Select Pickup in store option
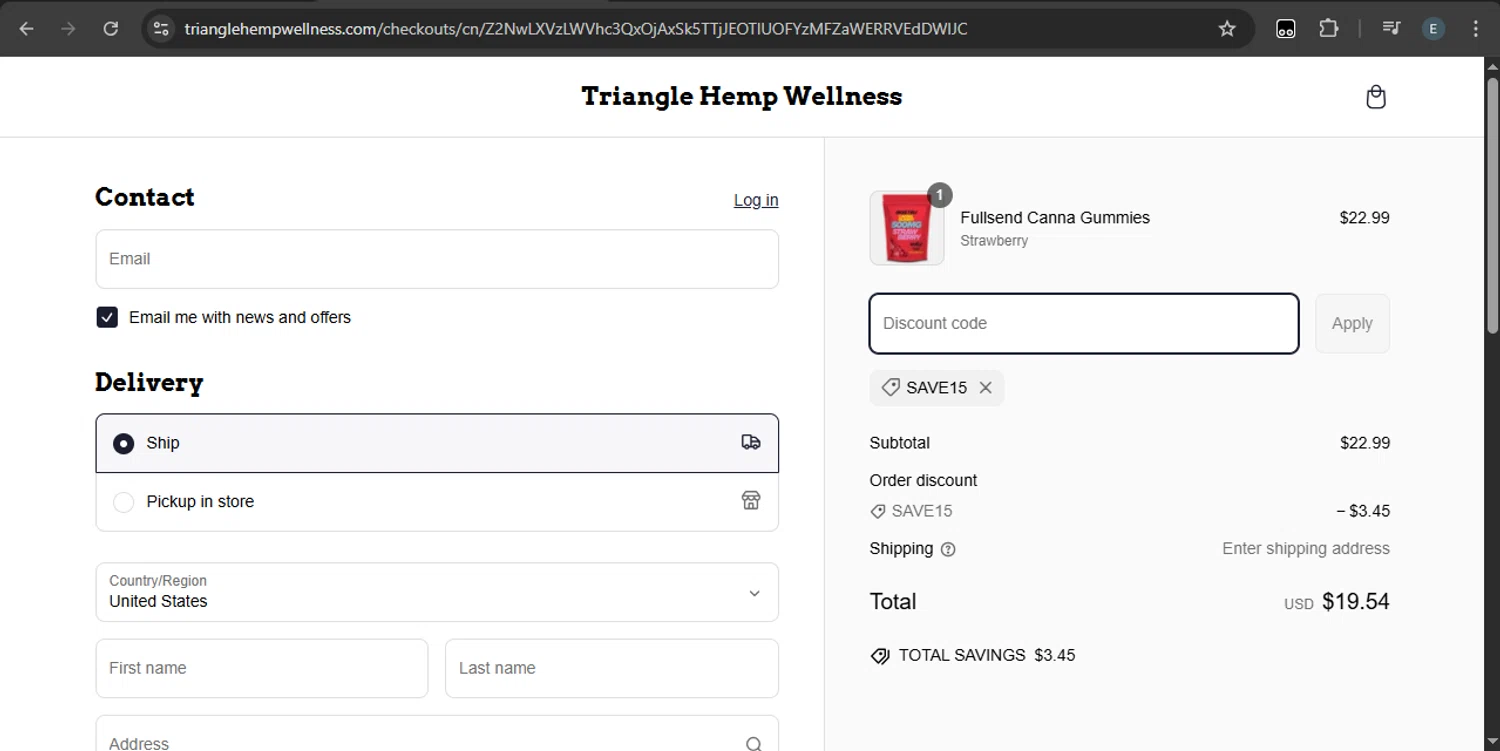 coord(437,502)
